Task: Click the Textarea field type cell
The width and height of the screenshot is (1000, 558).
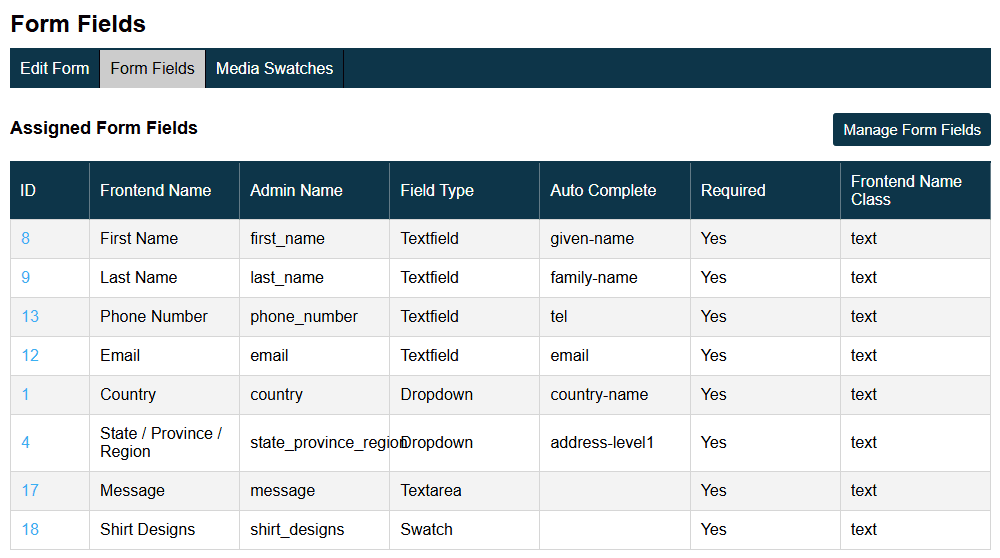Action: pyautogui.click(x=464, y=490)
